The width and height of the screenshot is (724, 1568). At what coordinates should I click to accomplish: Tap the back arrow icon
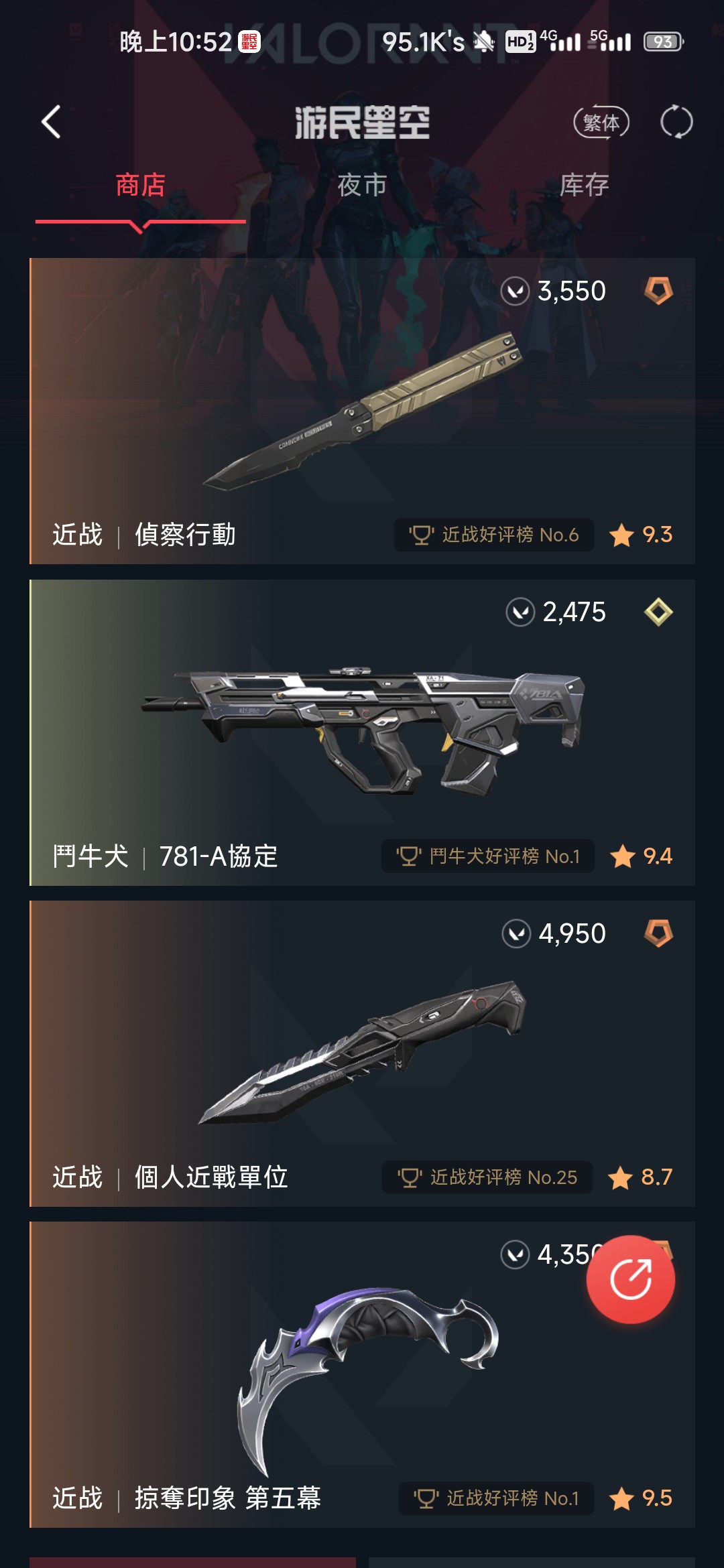[x=51, y=122]
